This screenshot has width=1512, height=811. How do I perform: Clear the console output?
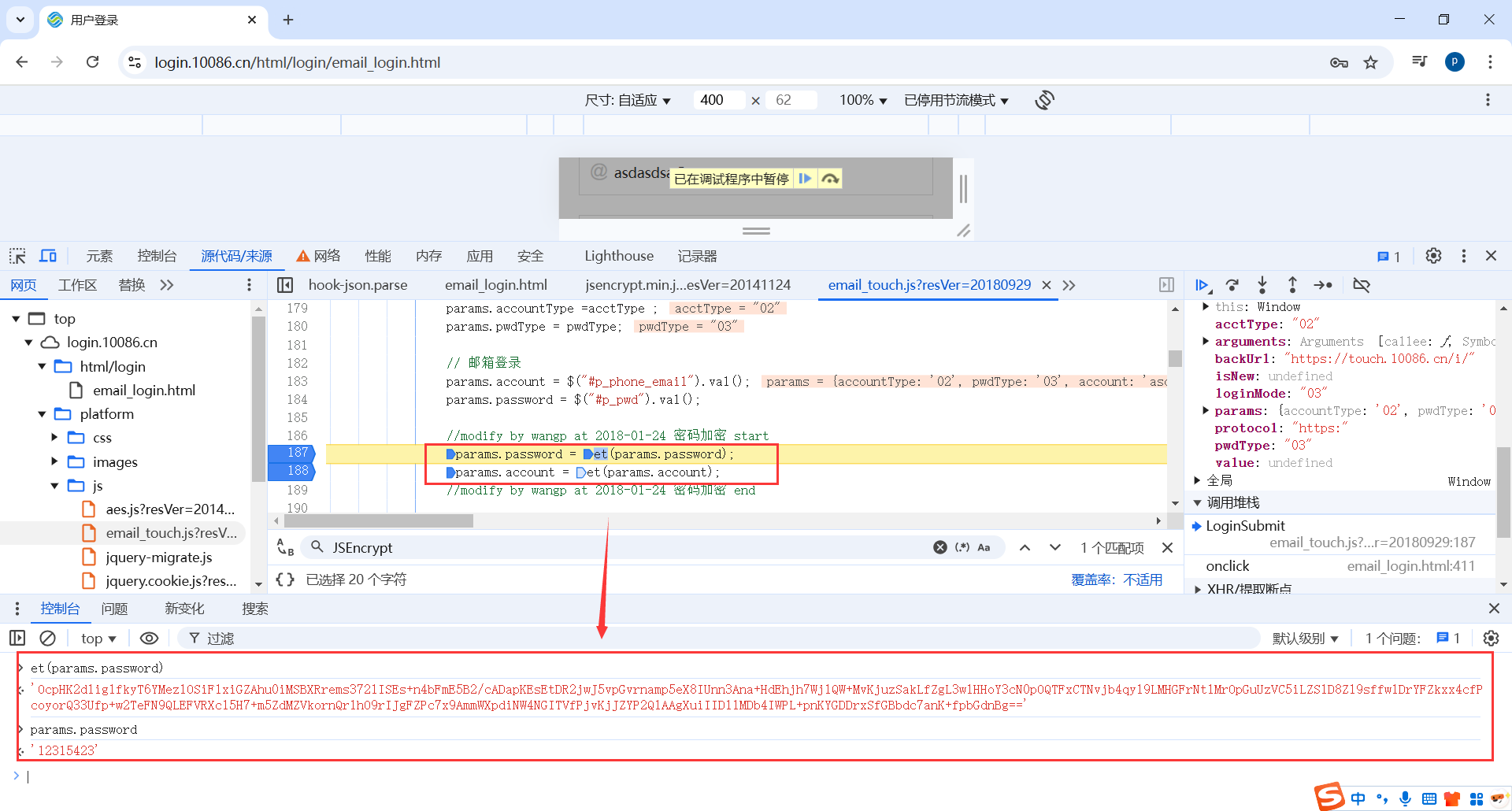click(47, 638)
